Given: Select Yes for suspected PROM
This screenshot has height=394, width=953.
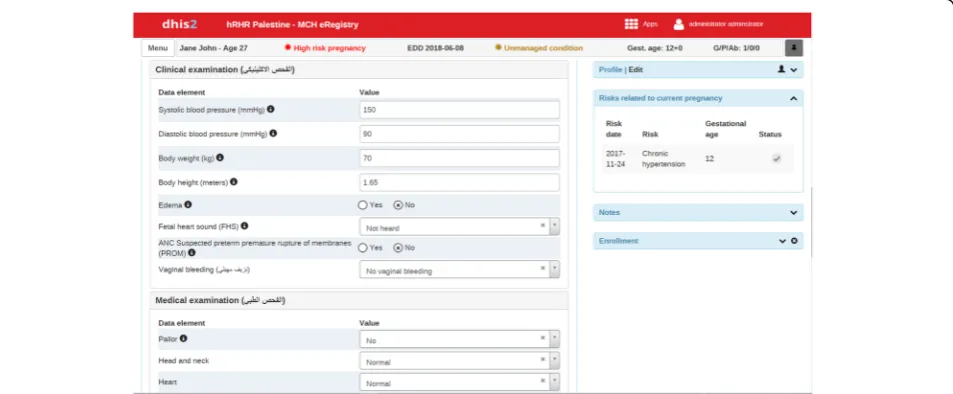Looking at the screenshot, I should point(363,247).
